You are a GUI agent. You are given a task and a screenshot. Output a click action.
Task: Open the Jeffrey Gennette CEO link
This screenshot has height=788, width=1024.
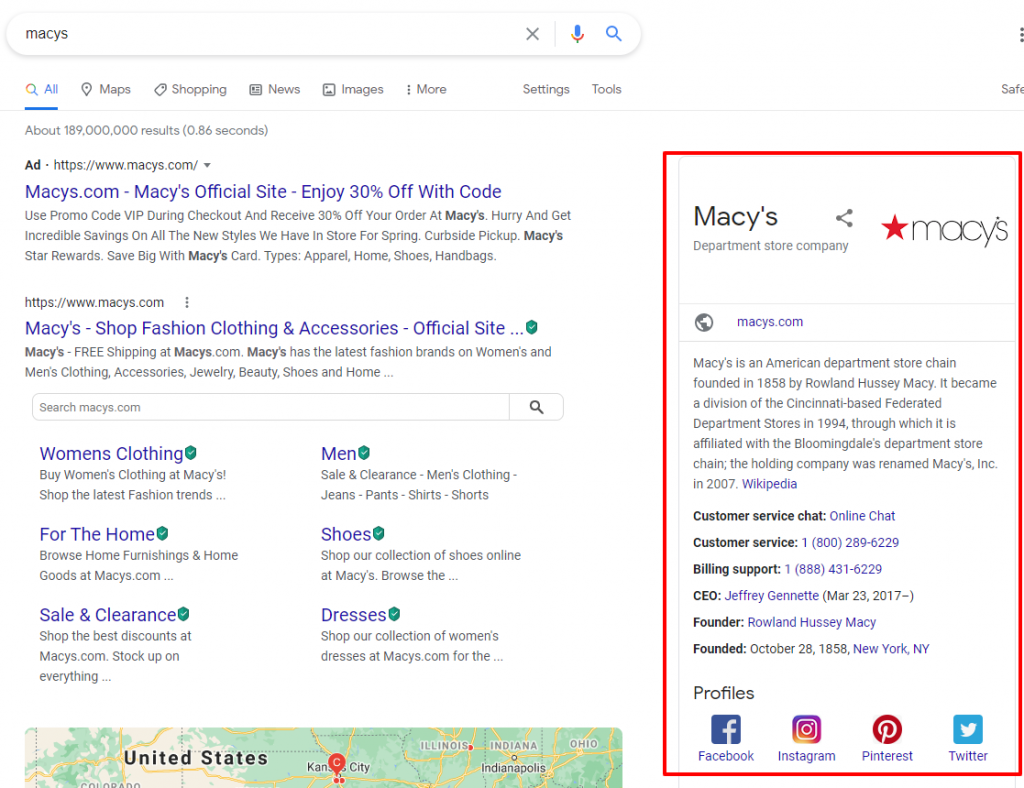pyautogui.click(x=771, y=596)
